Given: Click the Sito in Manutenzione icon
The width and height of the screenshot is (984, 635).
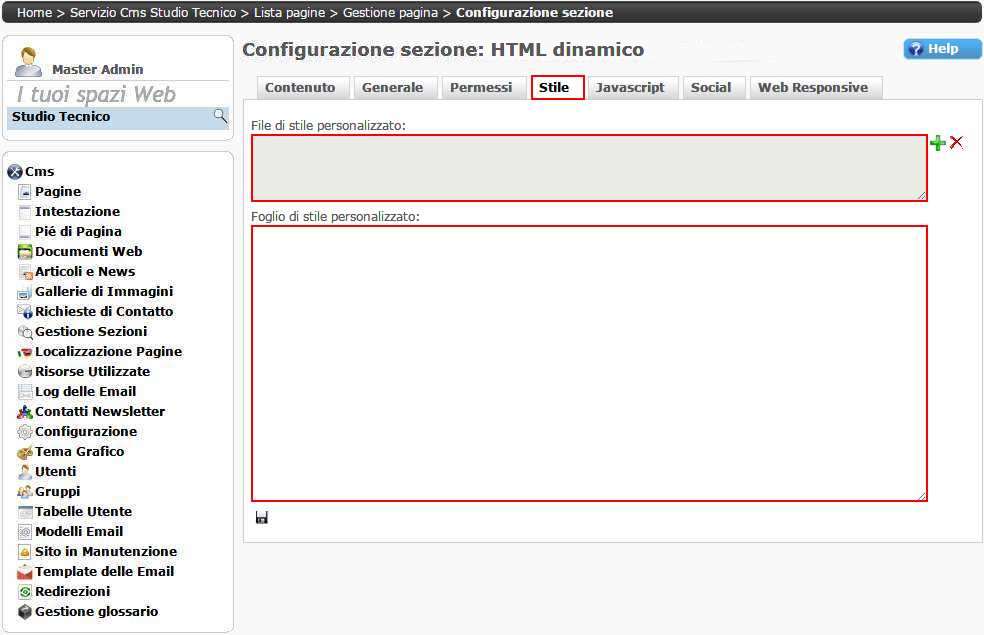Looking at the screenshot, I should [26, 552].
